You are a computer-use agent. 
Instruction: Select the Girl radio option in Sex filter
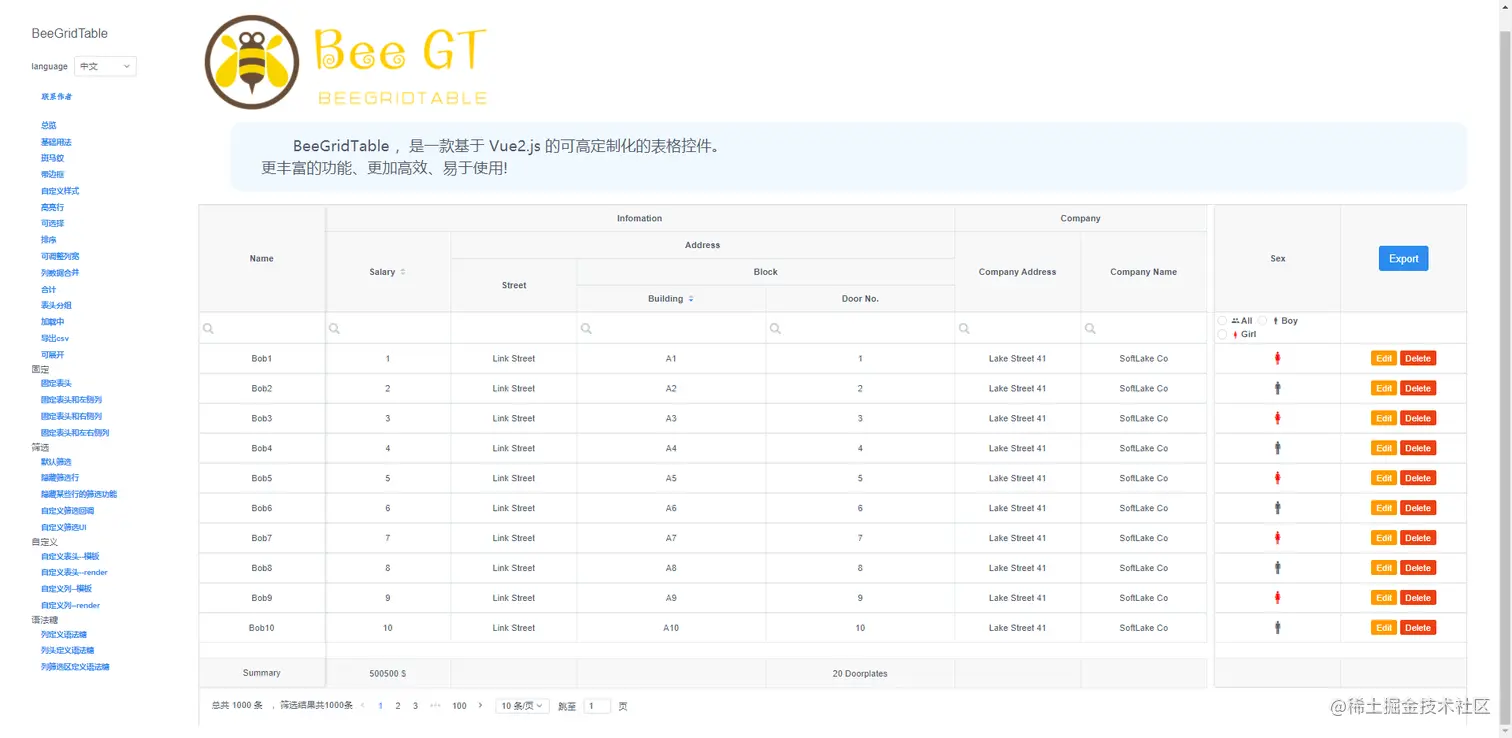coord(1223,335)
